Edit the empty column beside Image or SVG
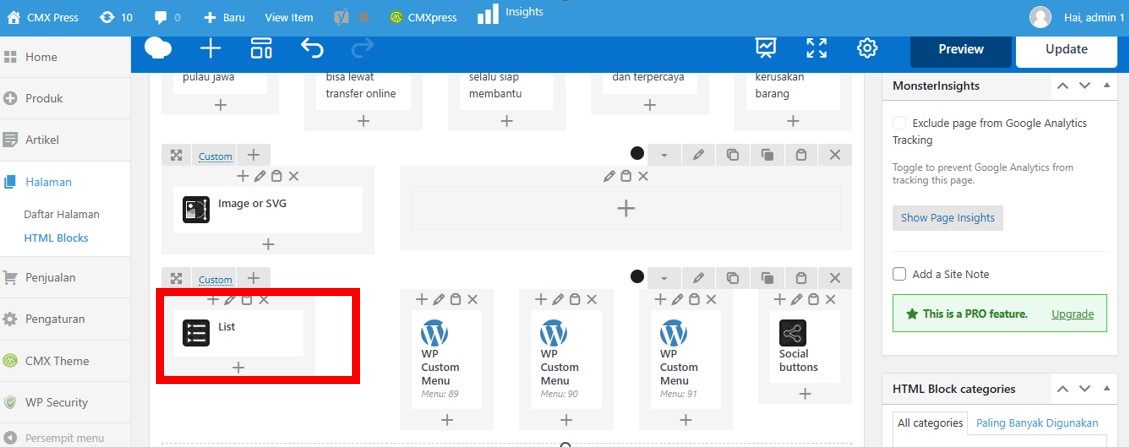This screenshot has height=447, width=1129. click(x=609, y=176)
